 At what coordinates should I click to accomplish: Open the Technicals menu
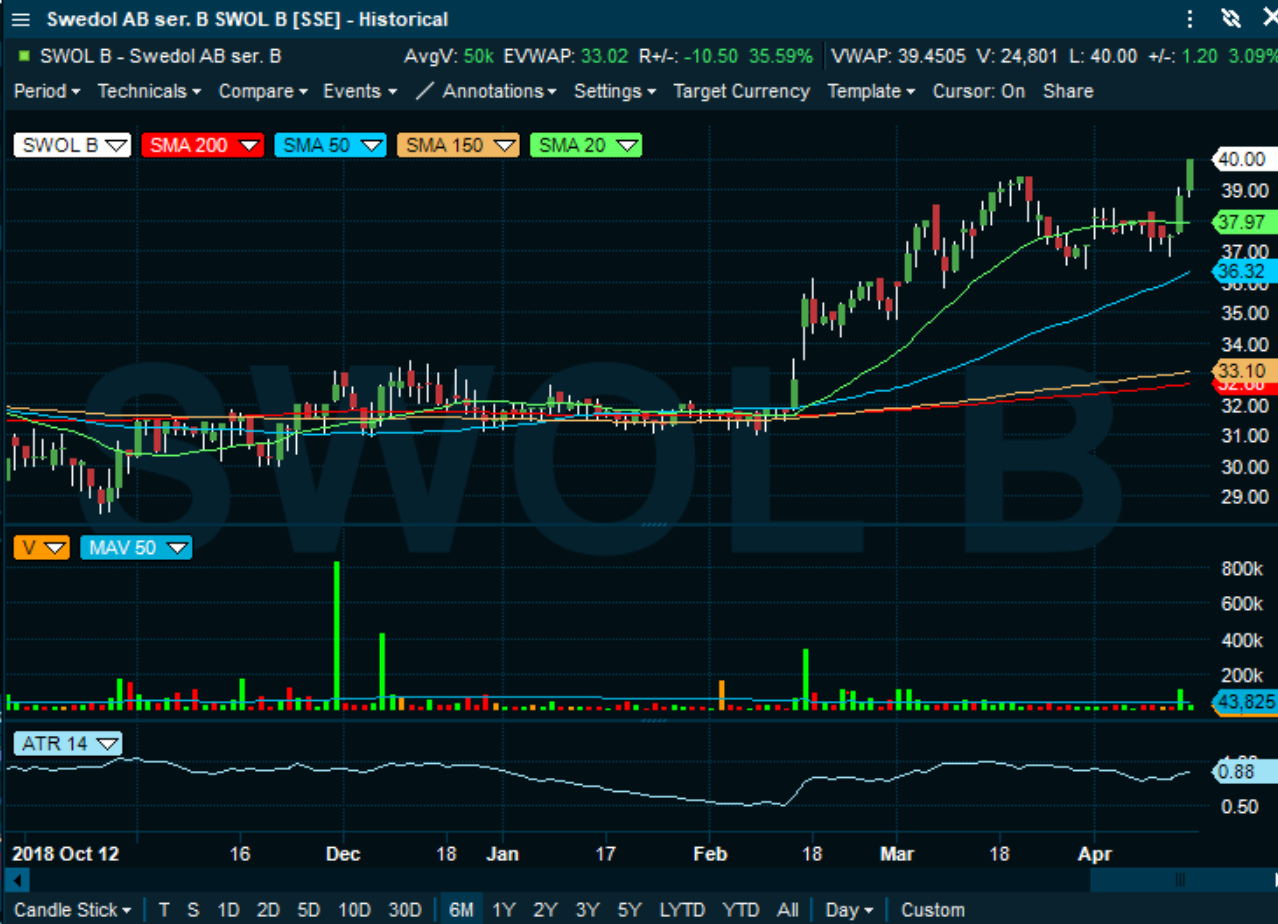pos(149,91)
